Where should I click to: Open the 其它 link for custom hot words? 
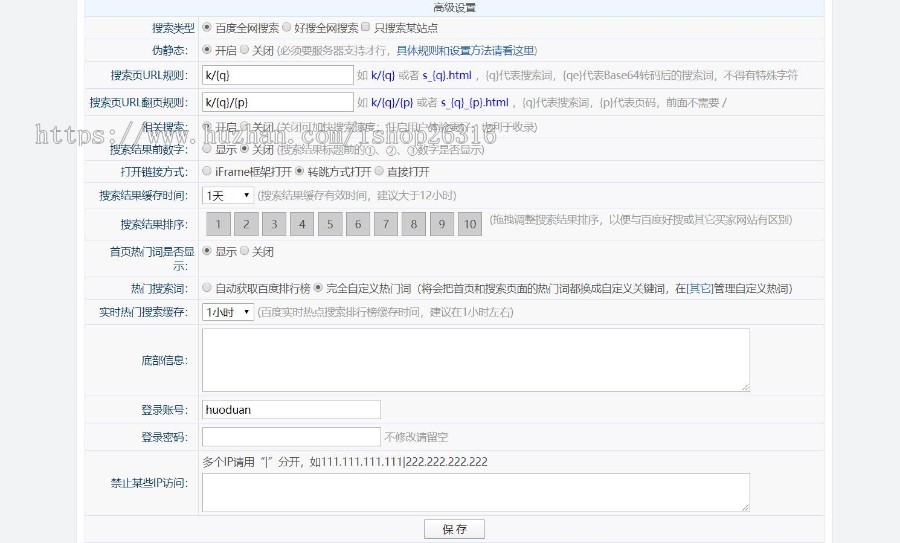pyautogui.click(x=700, y=289)
